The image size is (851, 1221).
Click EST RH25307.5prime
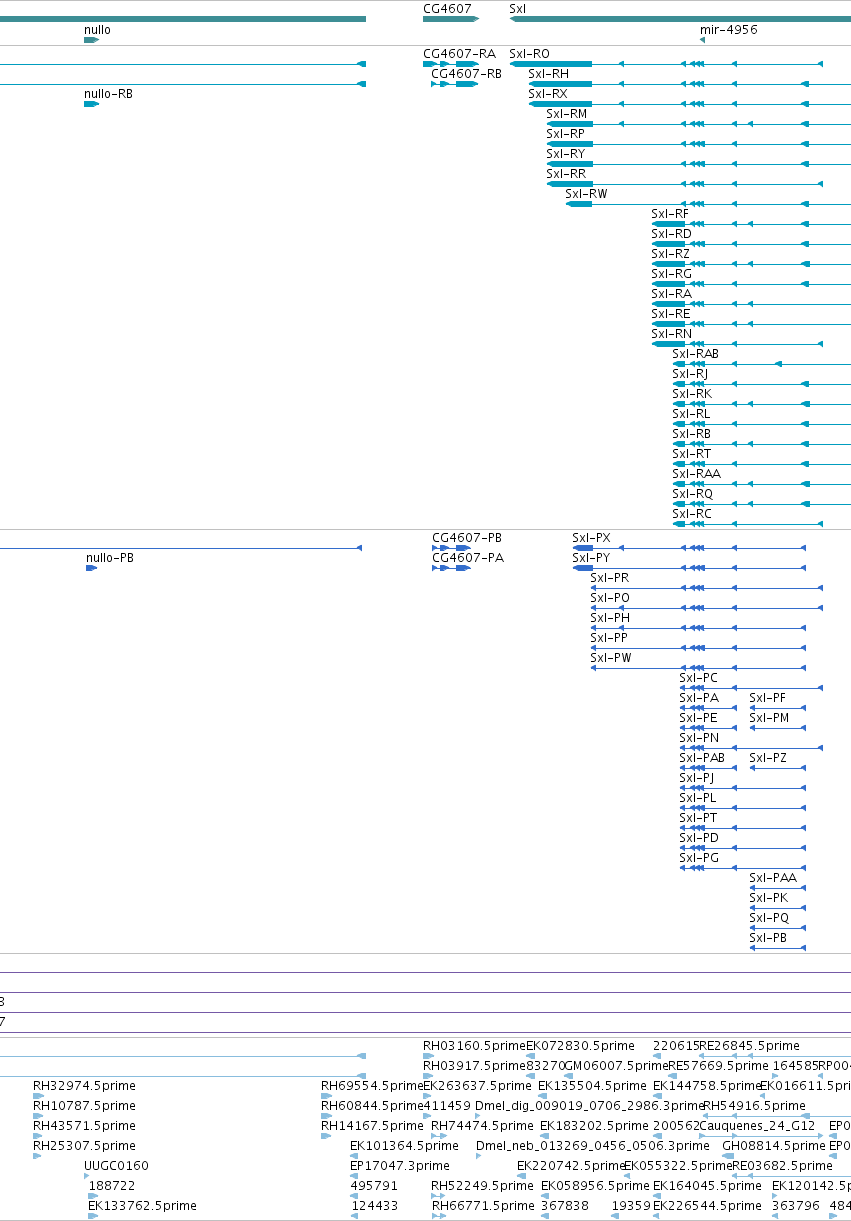coord(84,1146)
